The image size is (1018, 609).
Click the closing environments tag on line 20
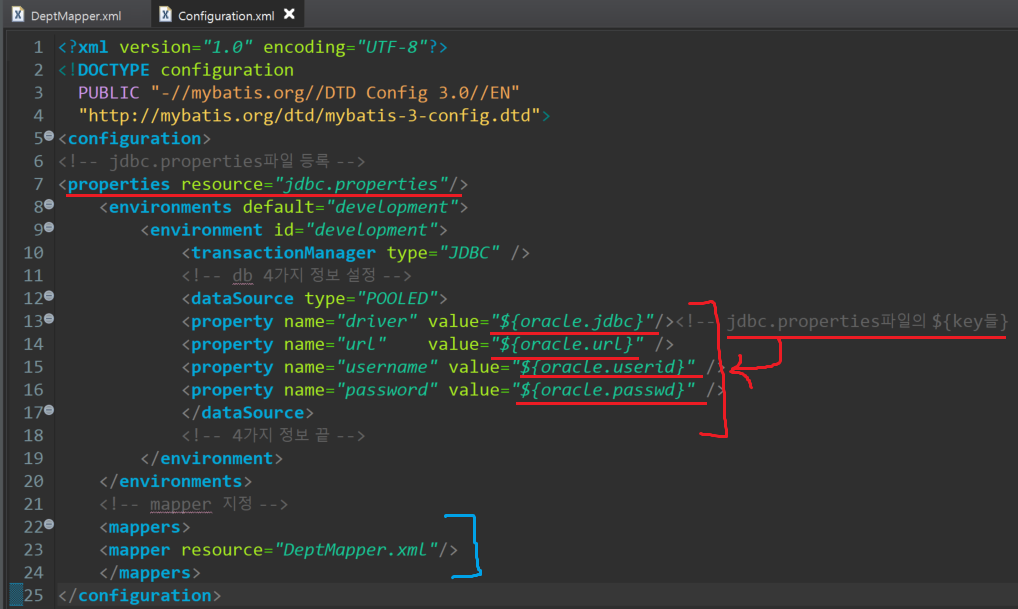[176, 481]
